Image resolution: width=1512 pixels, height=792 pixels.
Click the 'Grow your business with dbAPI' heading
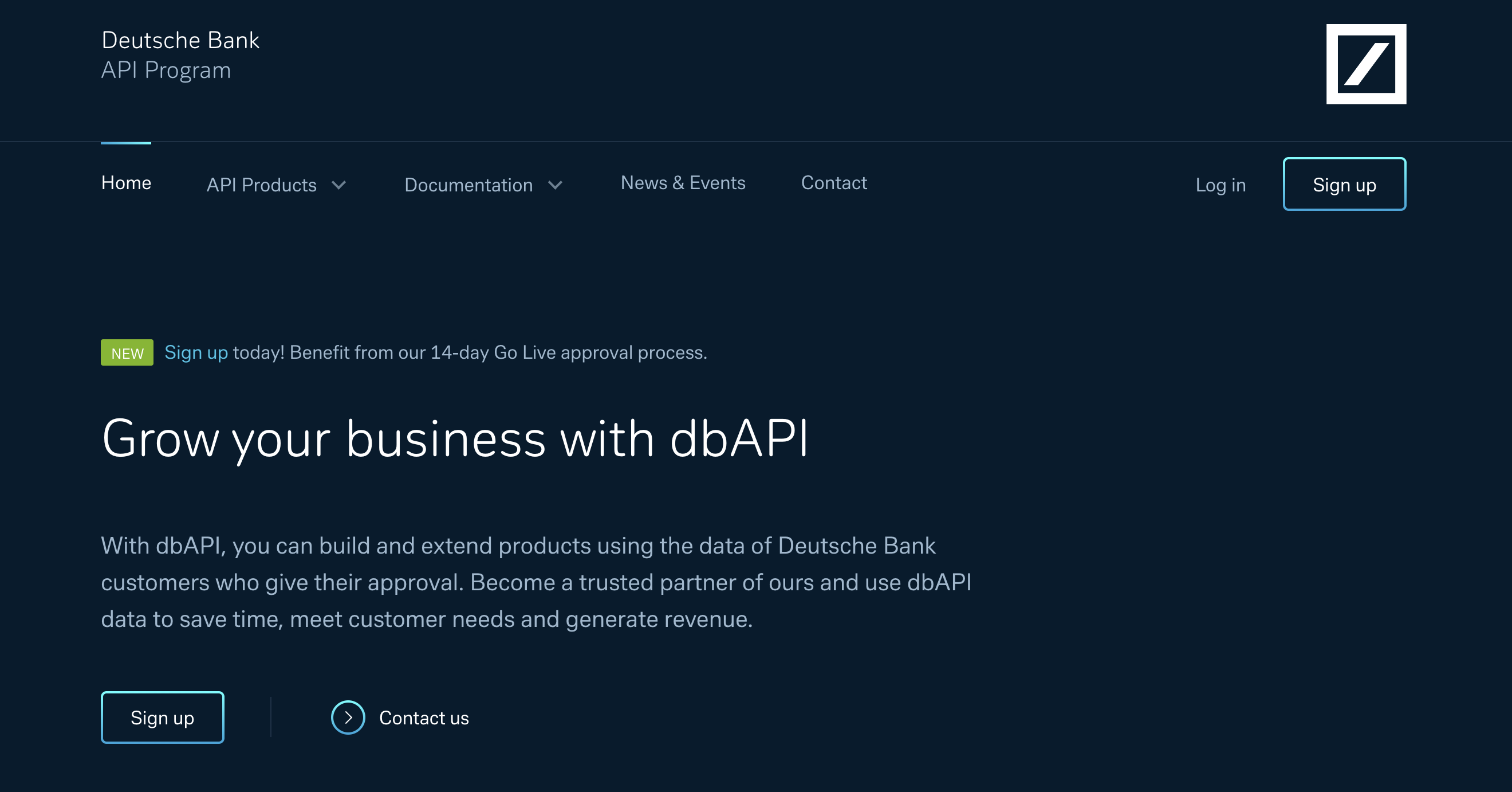click(x=455, y=439)
